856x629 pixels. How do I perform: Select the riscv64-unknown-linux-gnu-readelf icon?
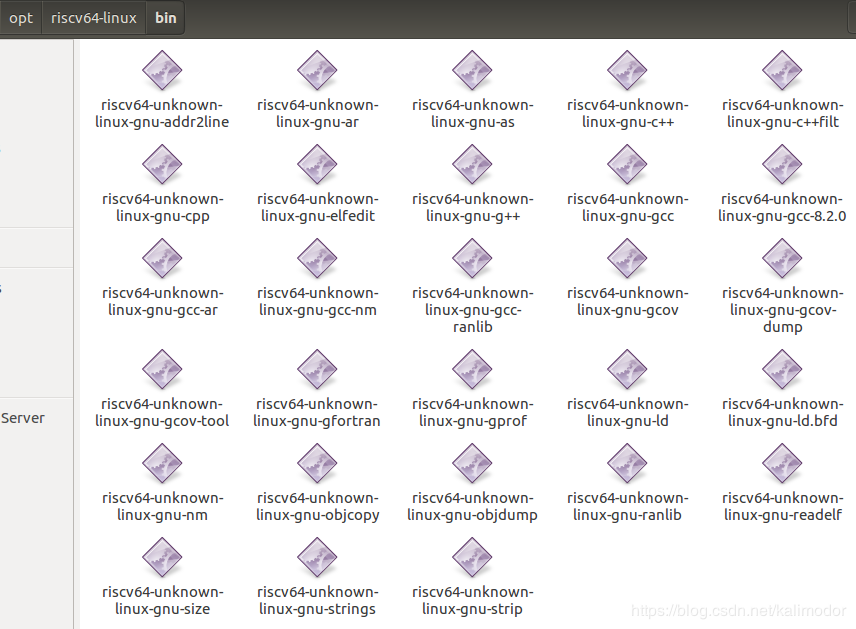point(782,464)
